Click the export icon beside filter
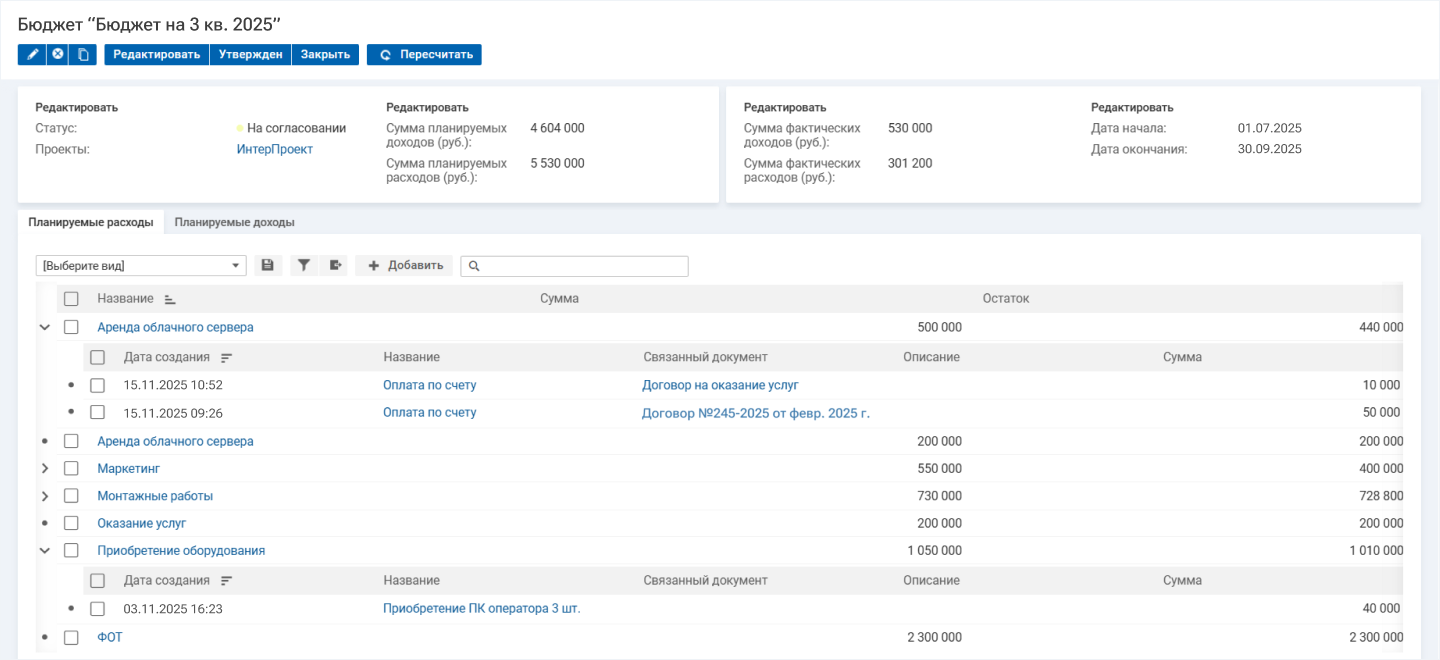This screenshot has width=1440, height=660. click(336, 265)
